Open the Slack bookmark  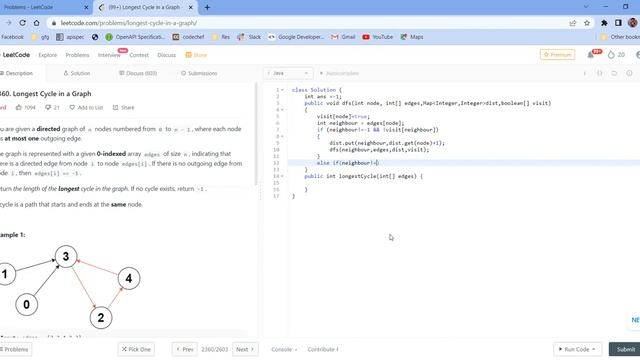point(249,37)
